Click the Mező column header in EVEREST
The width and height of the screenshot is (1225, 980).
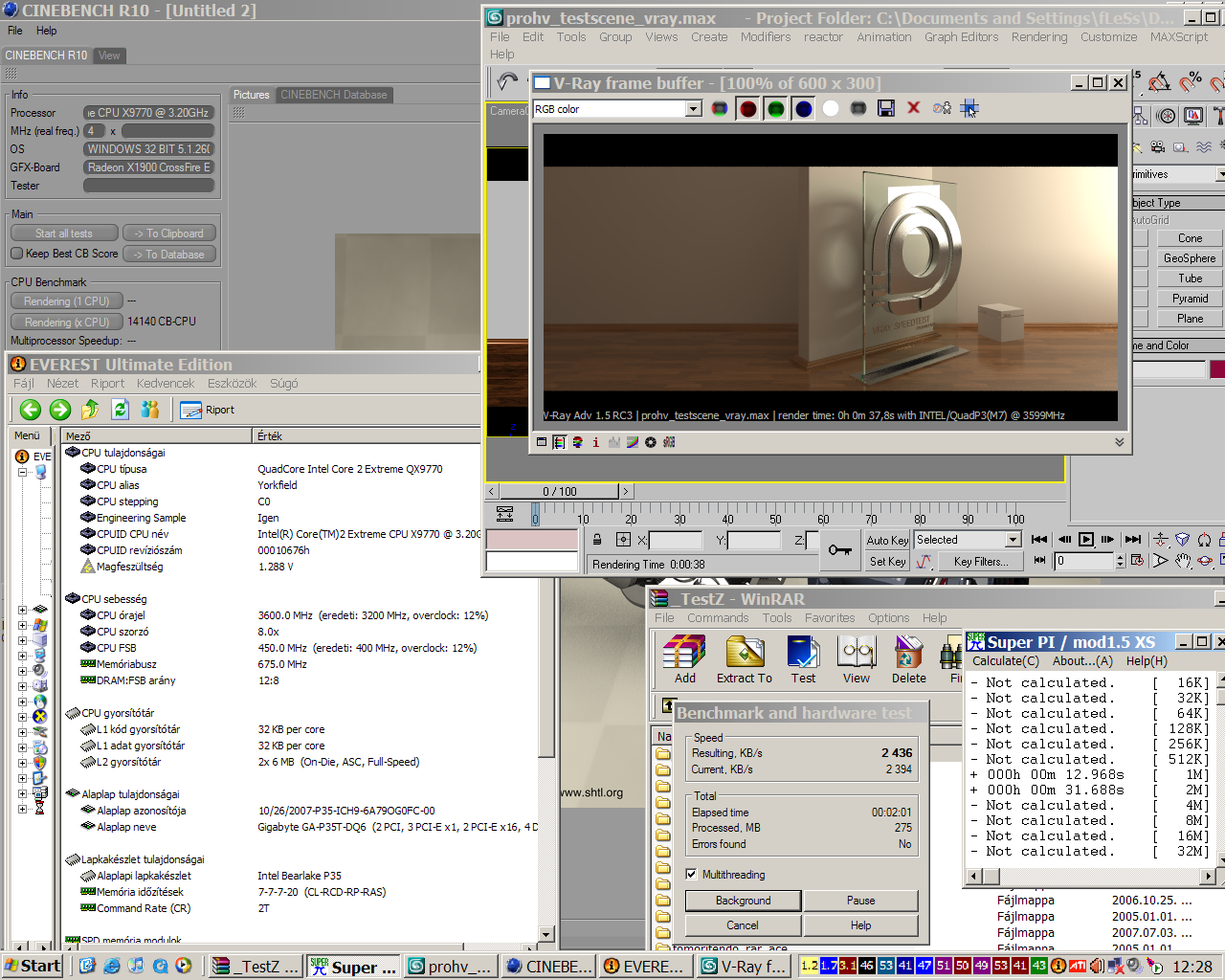157,436
